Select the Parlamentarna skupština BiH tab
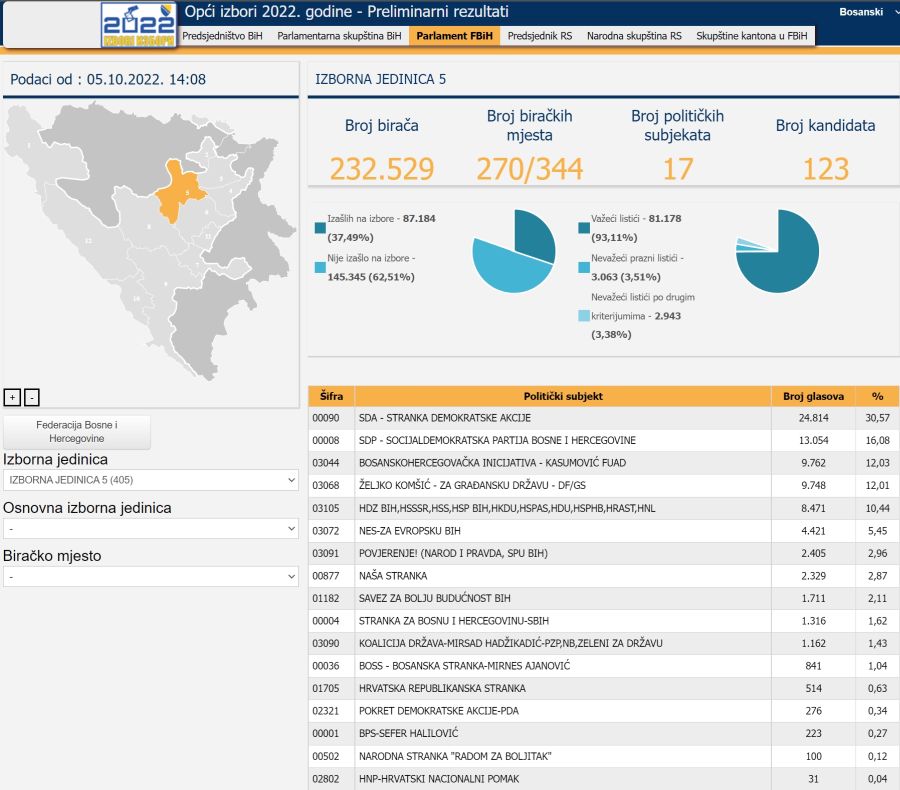The width and height of the screenshot is (900, 790). [x=339, y=36]
